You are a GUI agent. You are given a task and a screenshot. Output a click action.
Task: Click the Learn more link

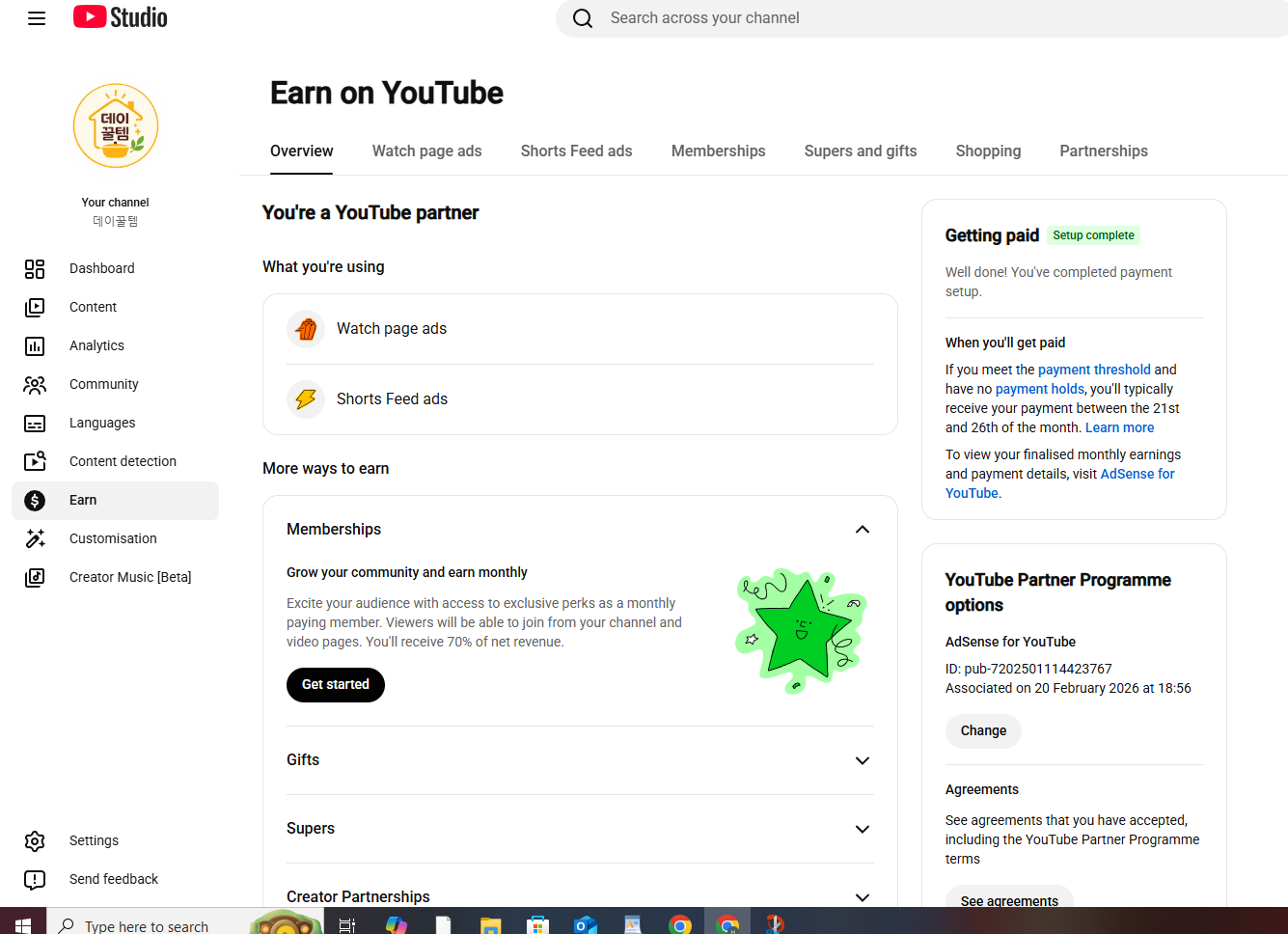[x=1119, y=427]
